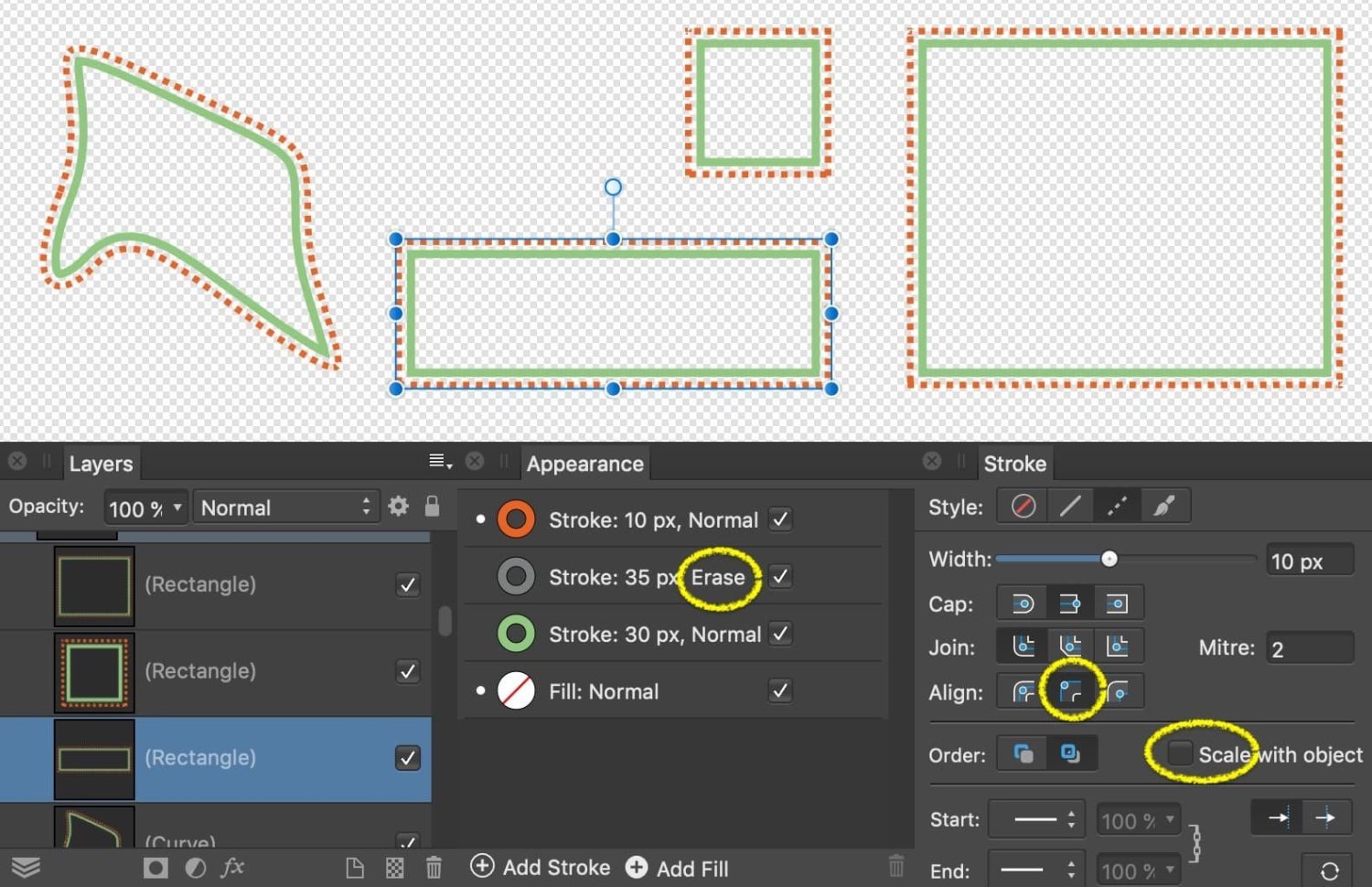Image resolution: width=1372 pixels, height=887 pixels.
Task: Click the lock icon in Layers panel
Action: click(433, 507)
